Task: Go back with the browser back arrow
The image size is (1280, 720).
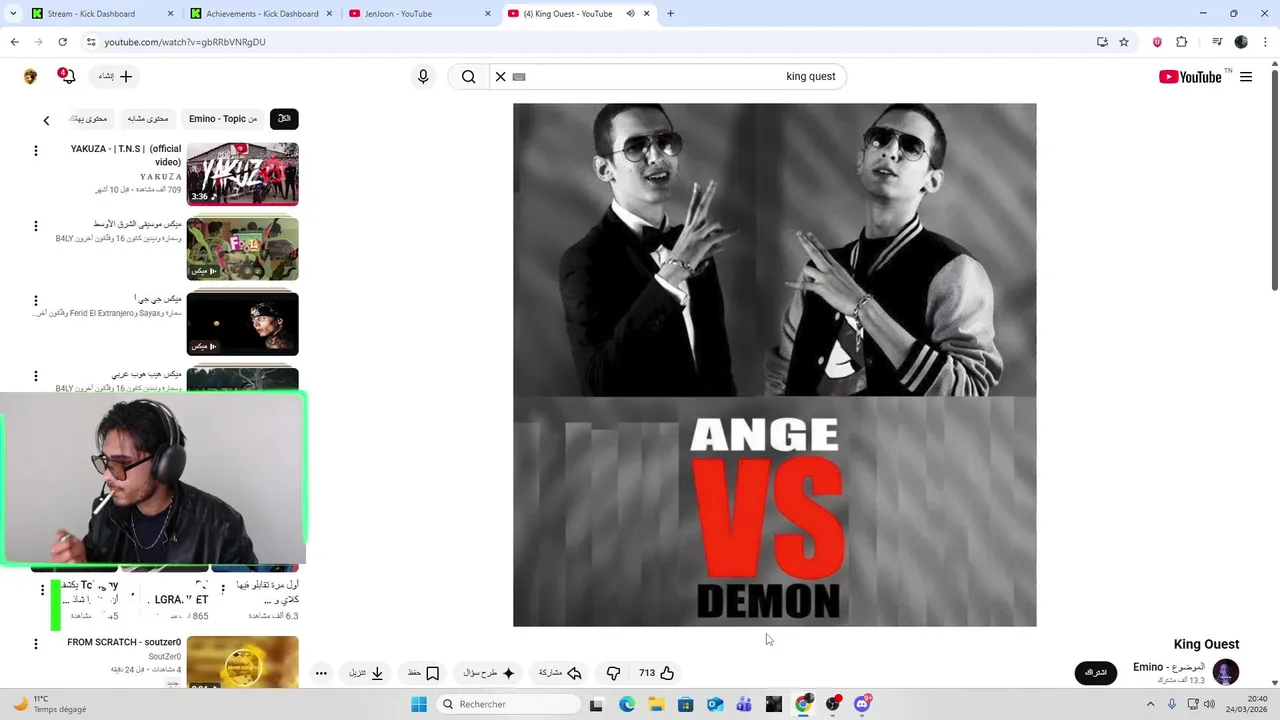Action: (x=15, y=42)
